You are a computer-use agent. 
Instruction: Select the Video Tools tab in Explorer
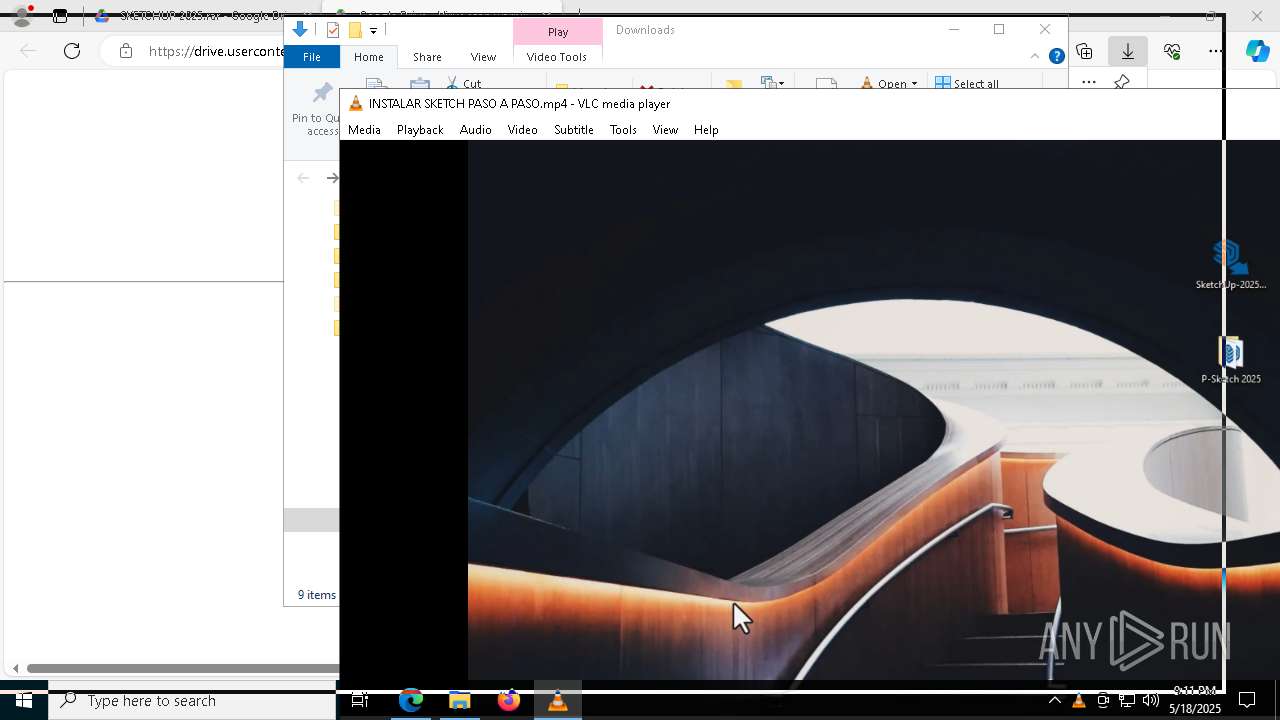(x=557, y=57)
